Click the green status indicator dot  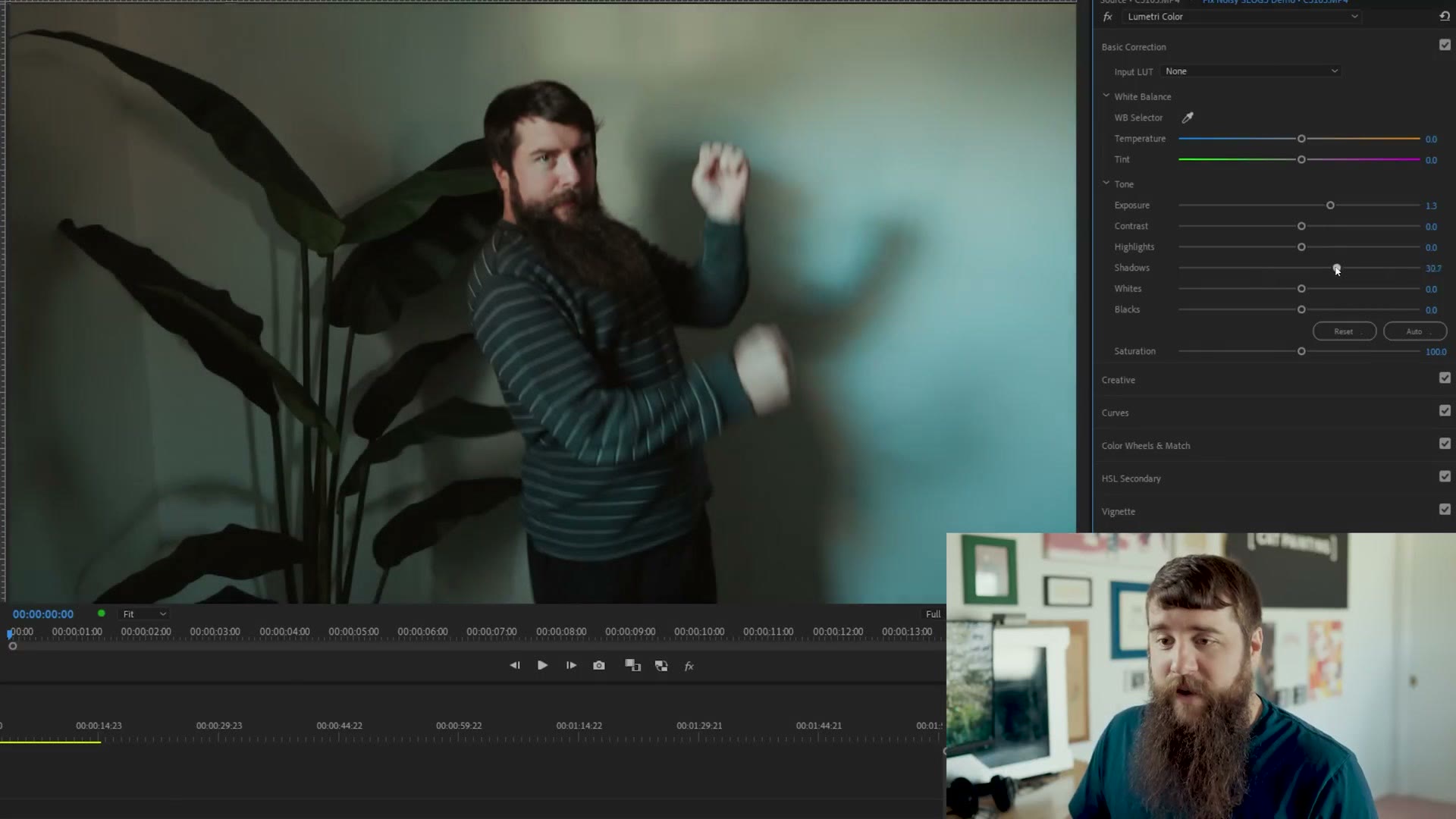(x=101, y=613)
